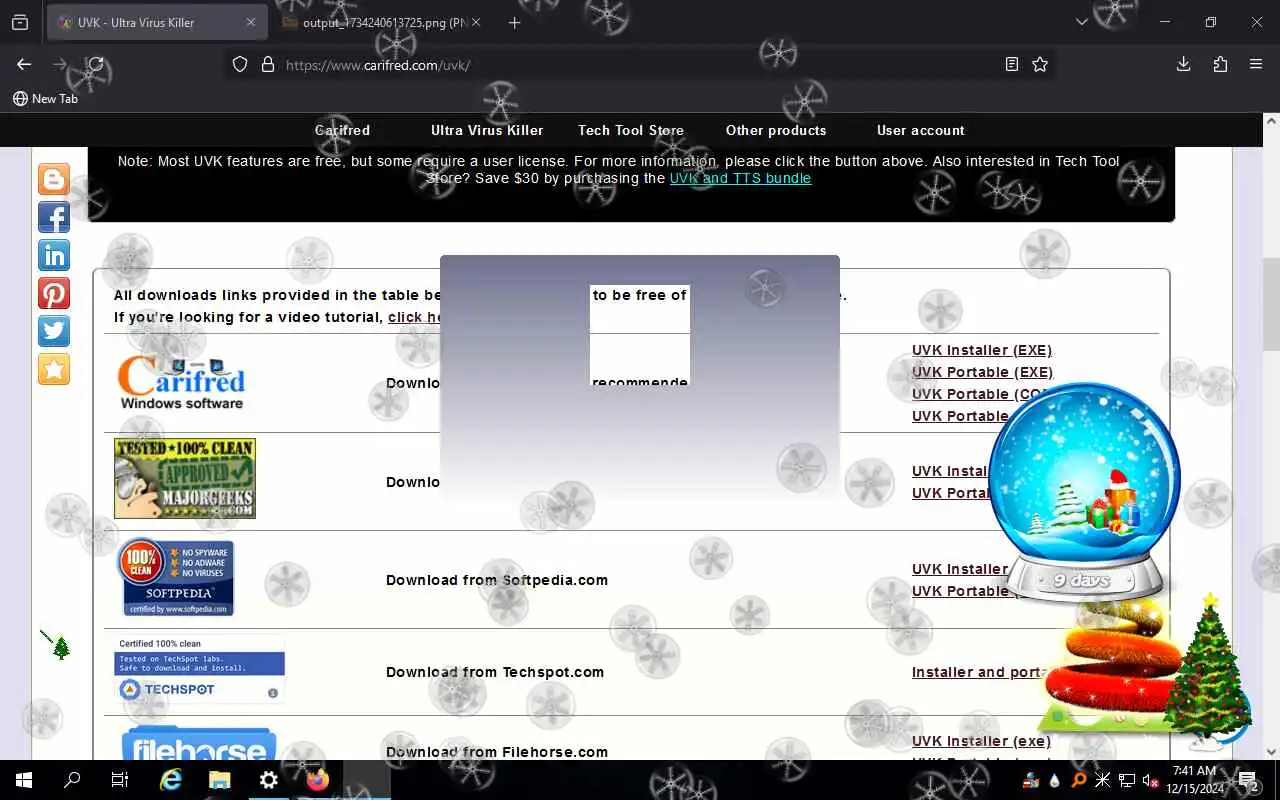Open the Filehorse UVK Installer (exe) link
1280x800 pixels.
pos(981,741)
